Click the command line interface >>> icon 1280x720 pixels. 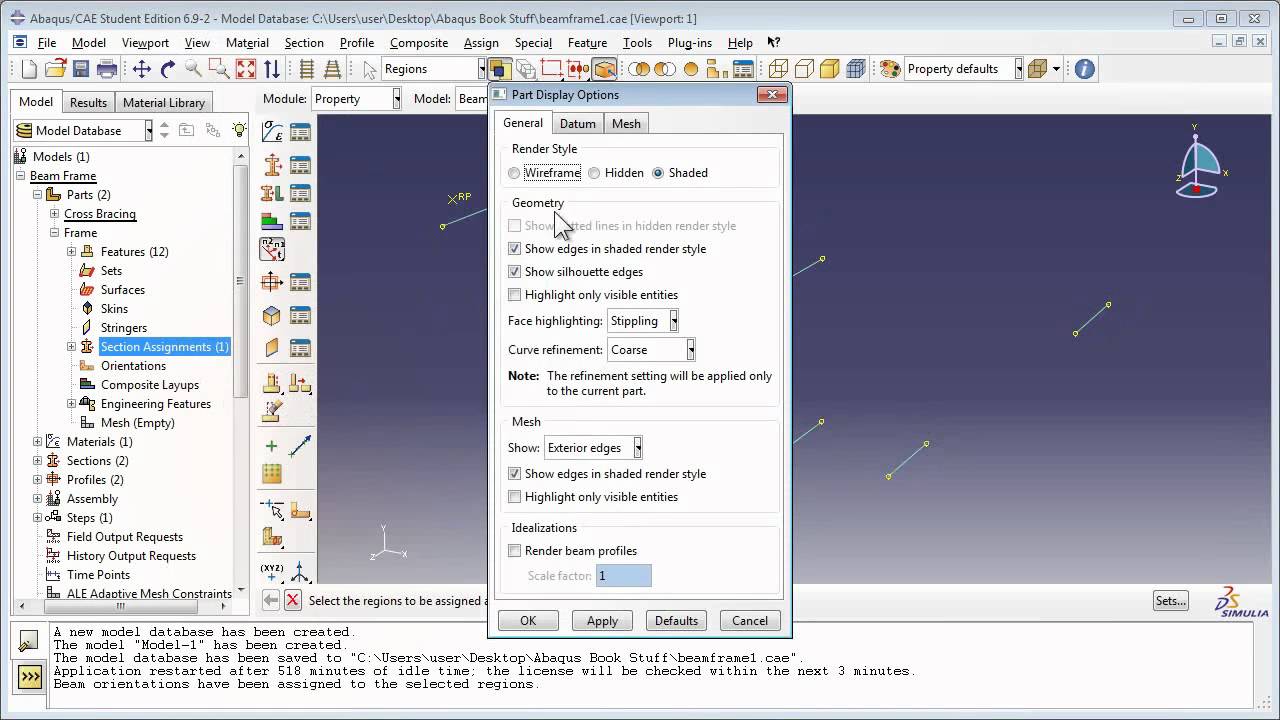[30, 677]
